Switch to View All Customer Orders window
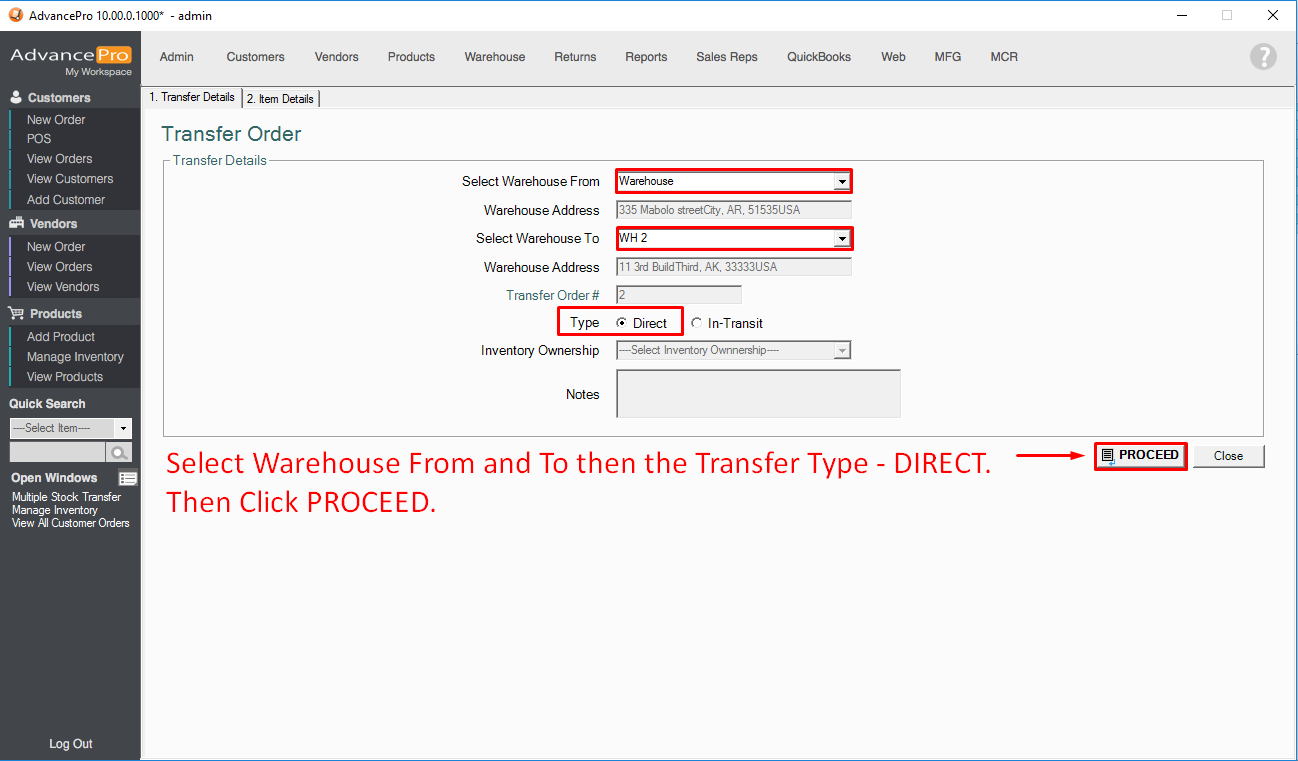Image resolution: width=1298 pixels, height=761 pixels. pos(71,523)
